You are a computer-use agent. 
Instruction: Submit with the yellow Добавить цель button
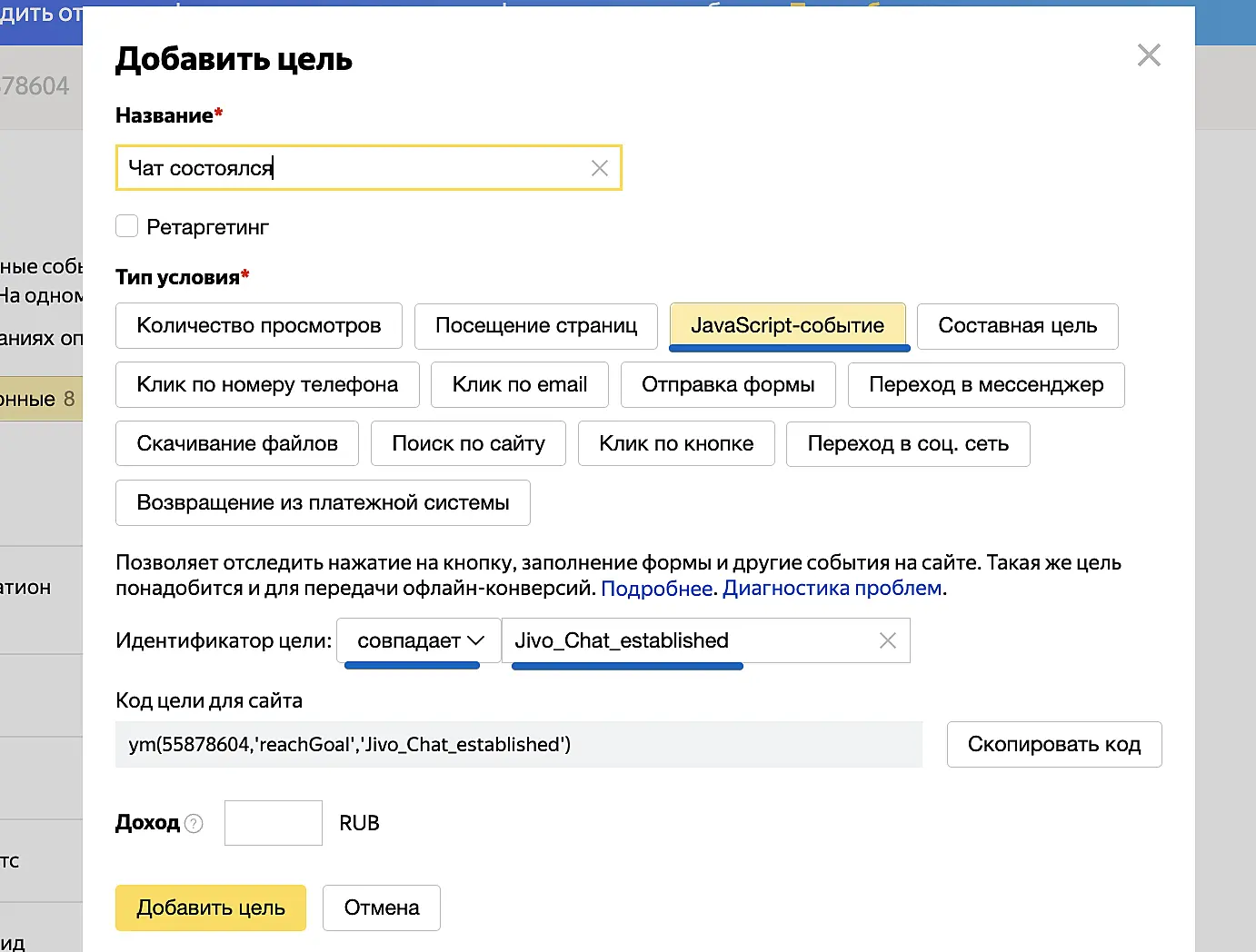(211, 907)
